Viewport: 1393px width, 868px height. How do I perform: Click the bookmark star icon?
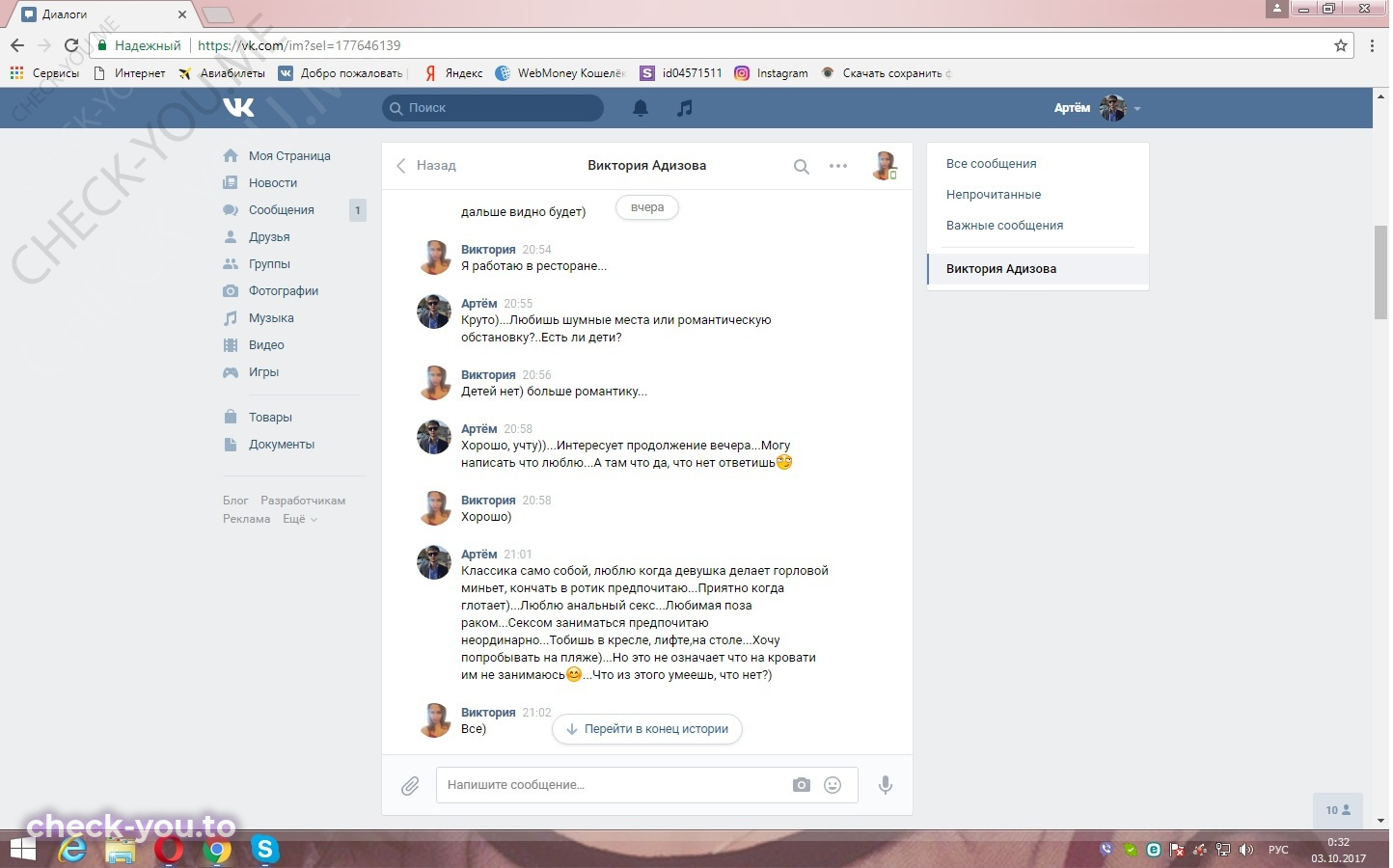[1341, 45]
